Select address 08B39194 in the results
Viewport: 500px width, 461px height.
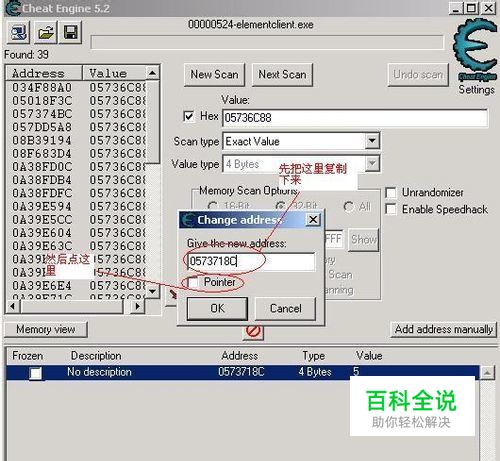click(x=42, y=140)
